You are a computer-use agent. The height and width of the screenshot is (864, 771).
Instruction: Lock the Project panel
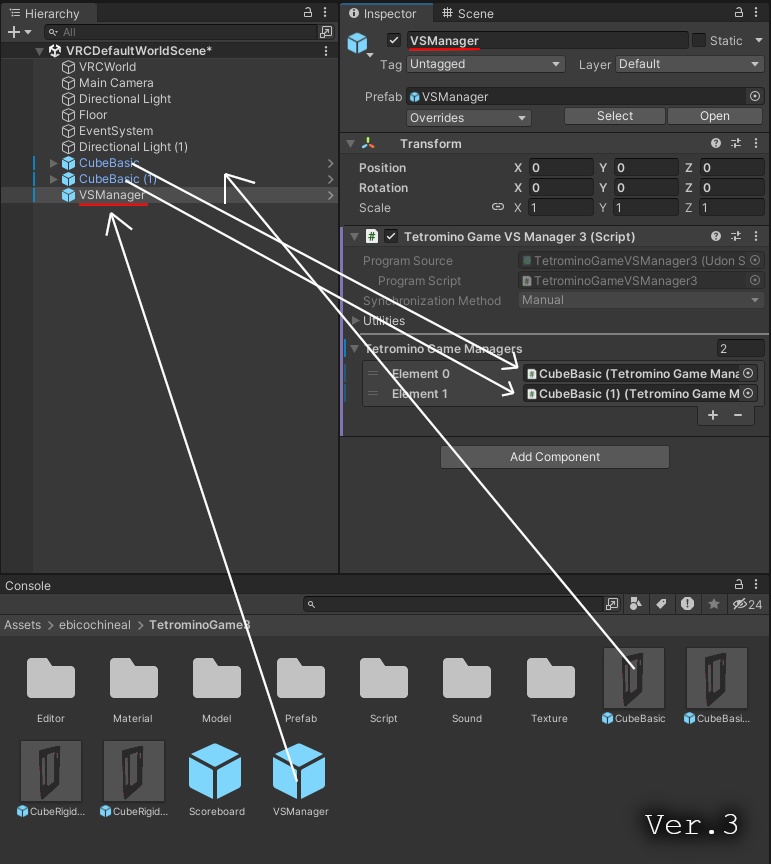pyautogui.click(x=738, y=585)
